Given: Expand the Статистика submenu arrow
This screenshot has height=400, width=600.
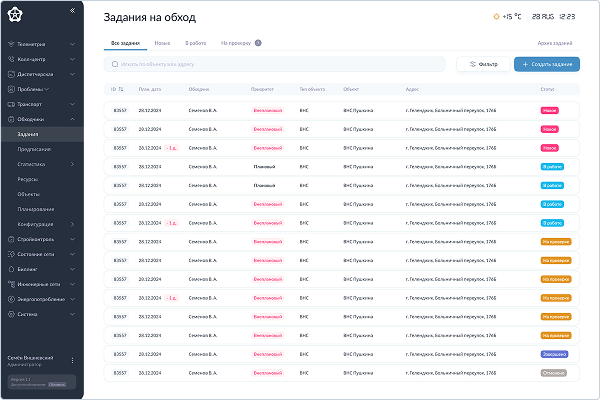Looking at the screenshot, I should click(72, 164).
